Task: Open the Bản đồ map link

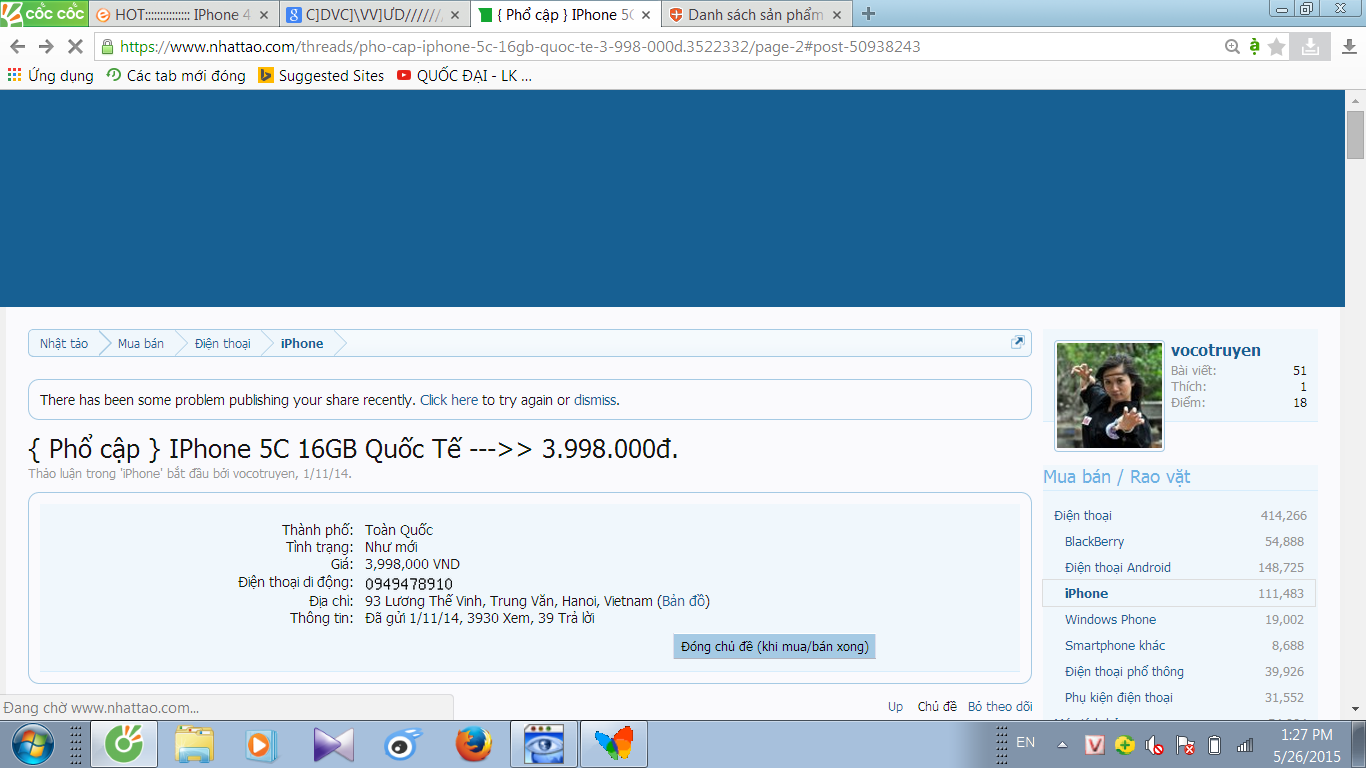Action: pyautogui.click(x=683, y=601)
